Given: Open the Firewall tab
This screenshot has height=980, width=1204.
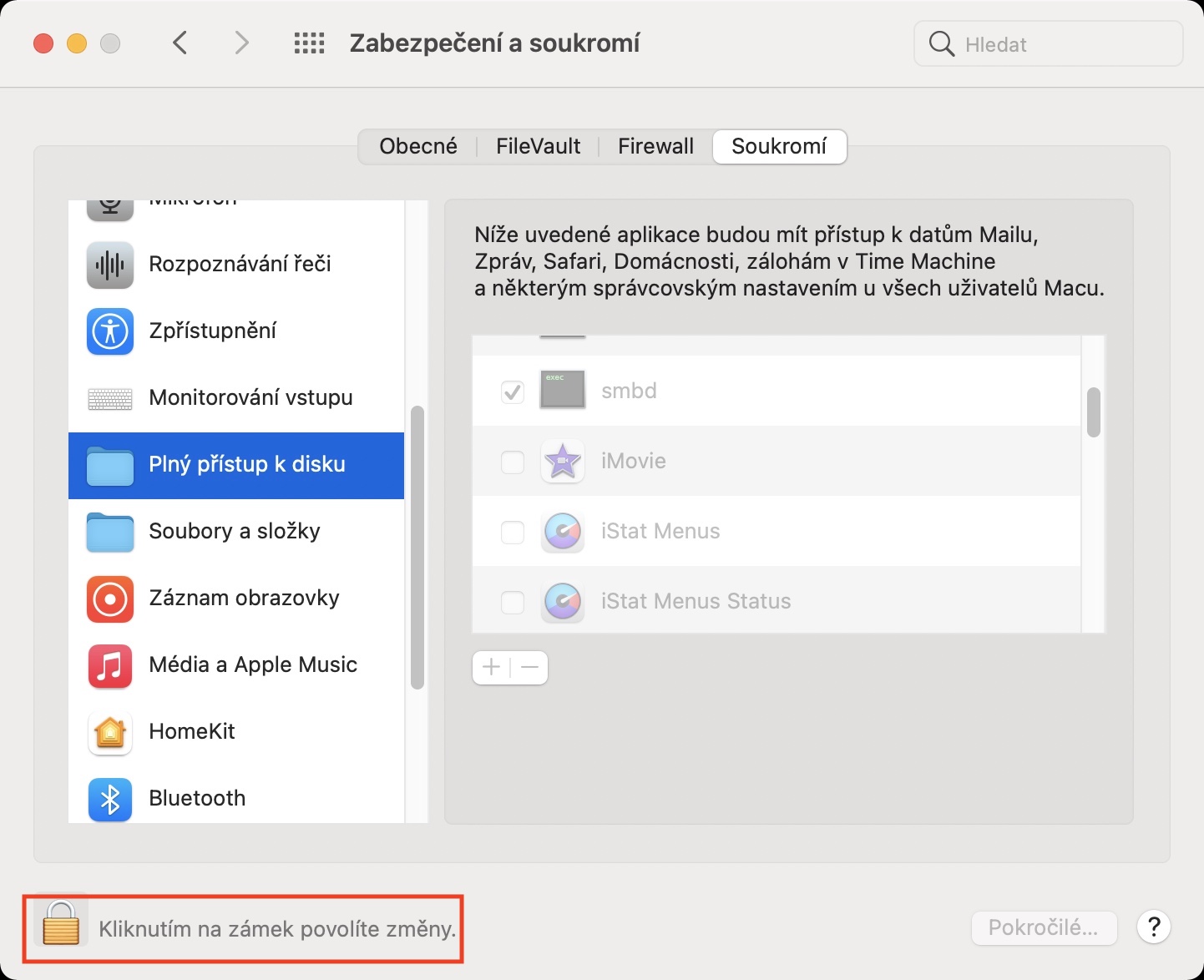Looking at the screenshot, I should tap(655, 147).
